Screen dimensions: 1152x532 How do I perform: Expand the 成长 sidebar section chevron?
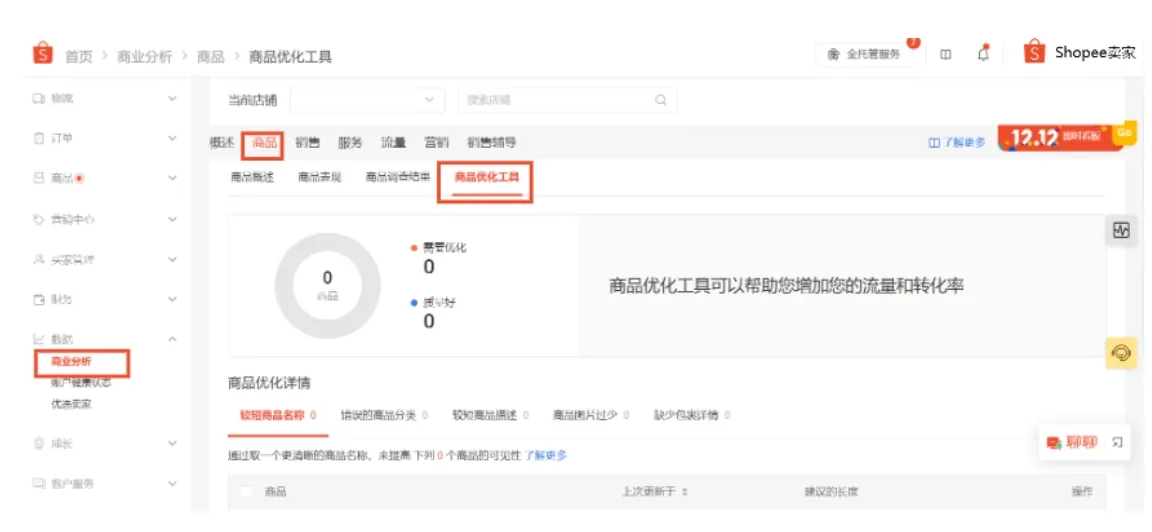click(x=173, y=443)
